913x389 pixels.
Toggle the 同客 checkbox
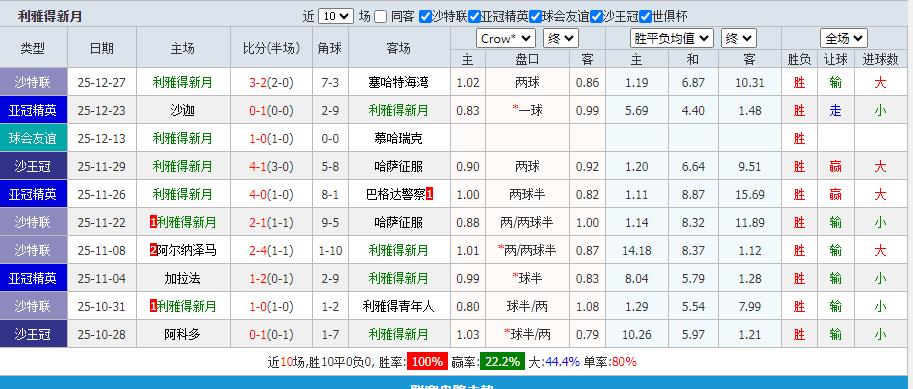380,16
